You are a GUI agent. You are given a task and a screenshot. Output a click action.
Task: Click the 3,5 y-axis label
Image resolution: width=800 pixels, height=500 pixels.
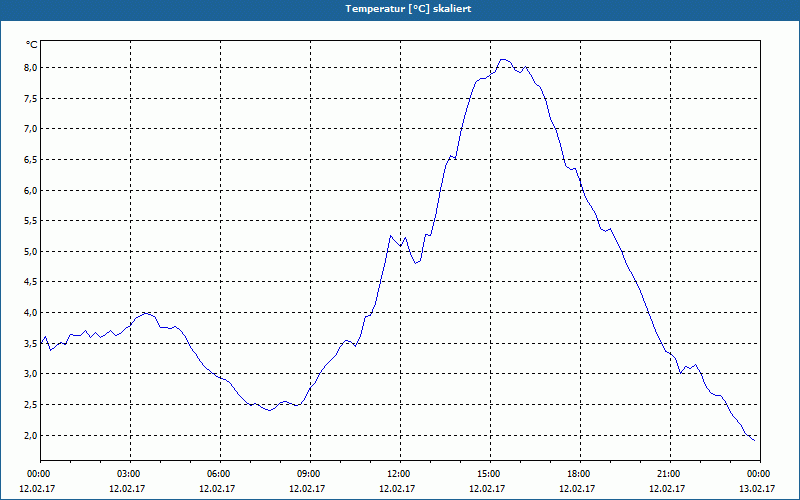tap(31, 343)
